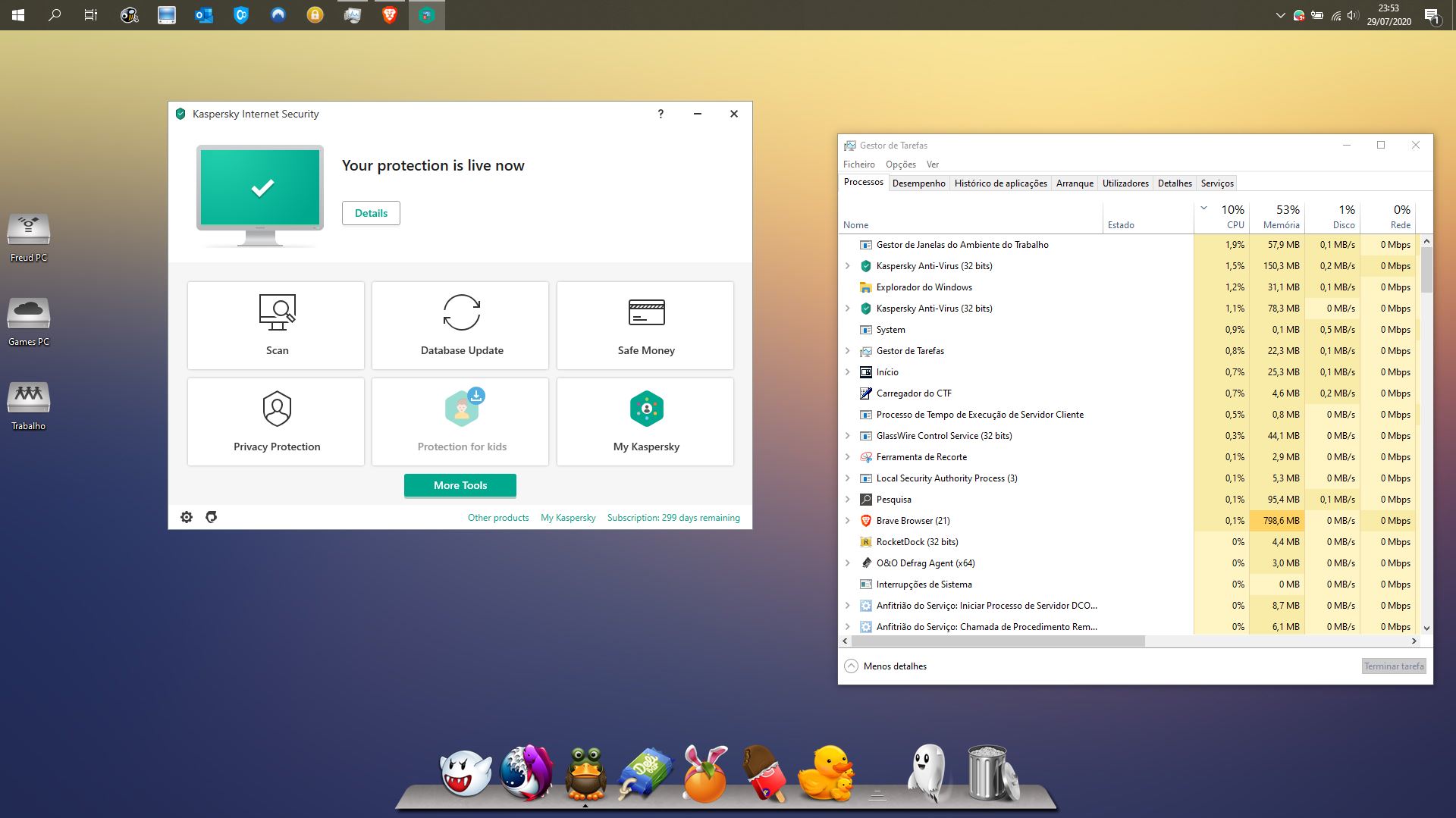Click the Kaspersky protection status monitor image

tap(260, 196)
